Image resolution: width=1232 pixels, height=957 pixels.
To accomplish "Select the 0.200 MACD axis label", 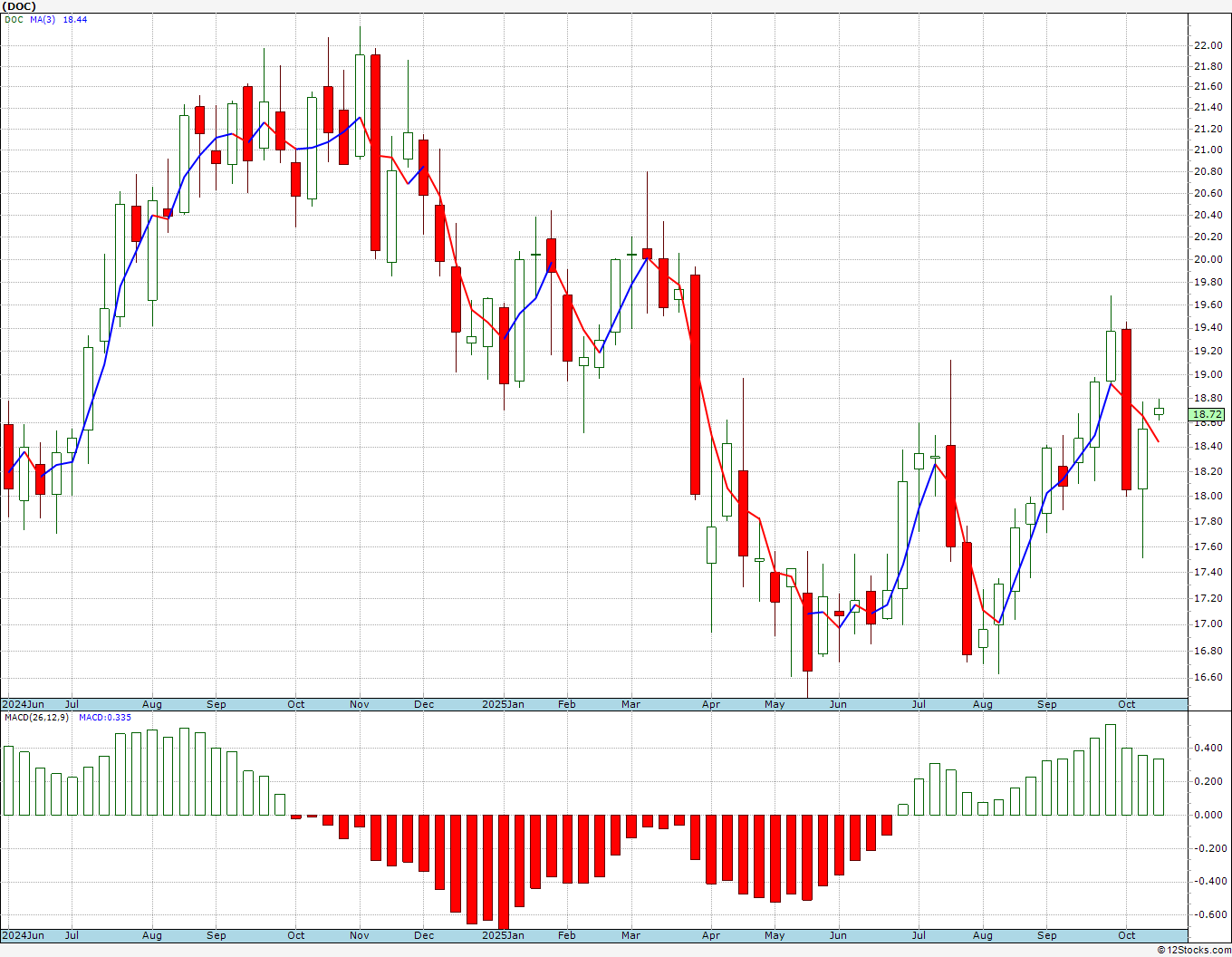I will (x=1208, y=781).
